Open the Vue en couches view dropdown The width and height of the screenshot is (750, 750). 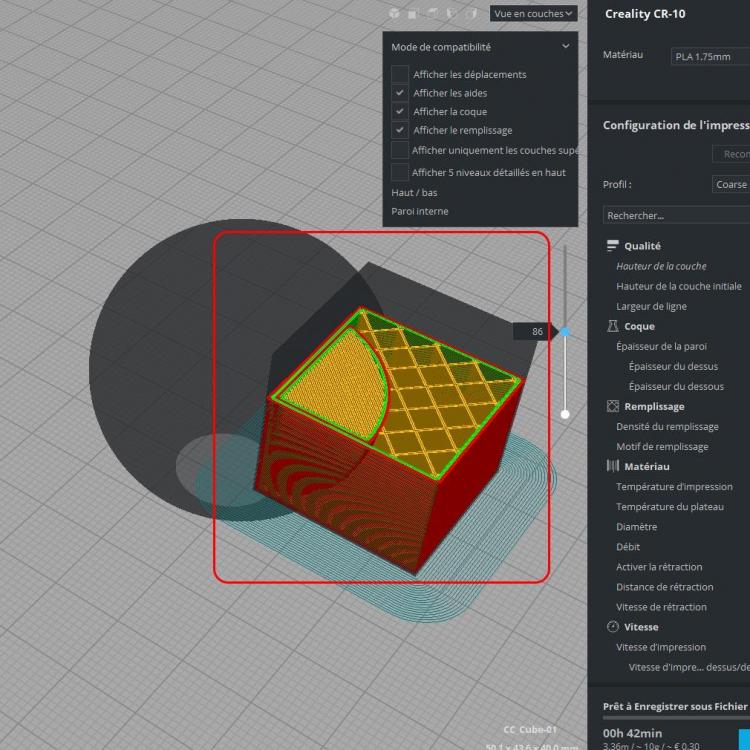[533, 13]
